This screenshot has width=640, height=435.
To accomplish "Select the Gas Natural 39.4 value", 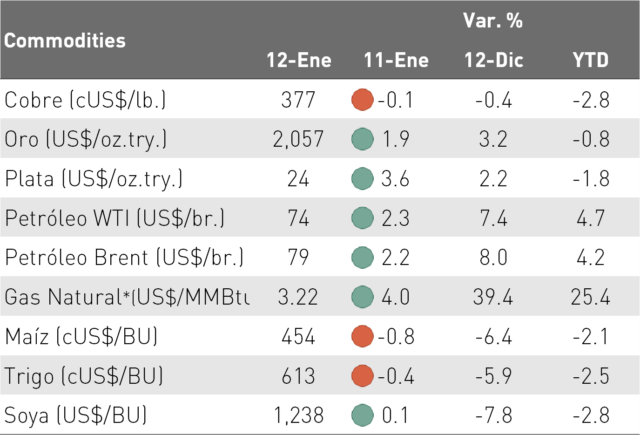I will (493, 297).
